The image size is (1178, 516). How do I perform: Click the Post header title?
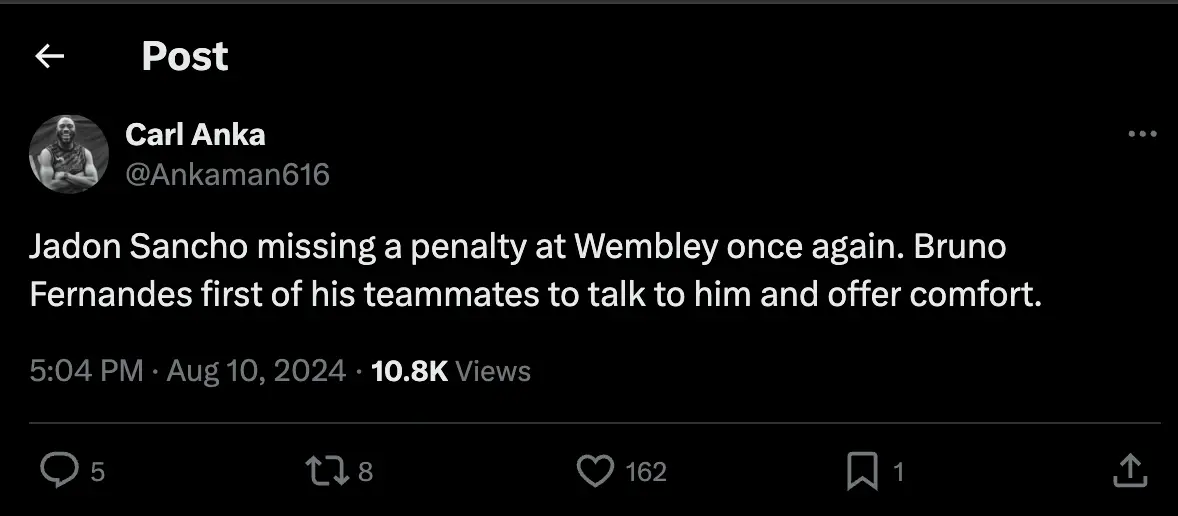click(x=185, y=57)
